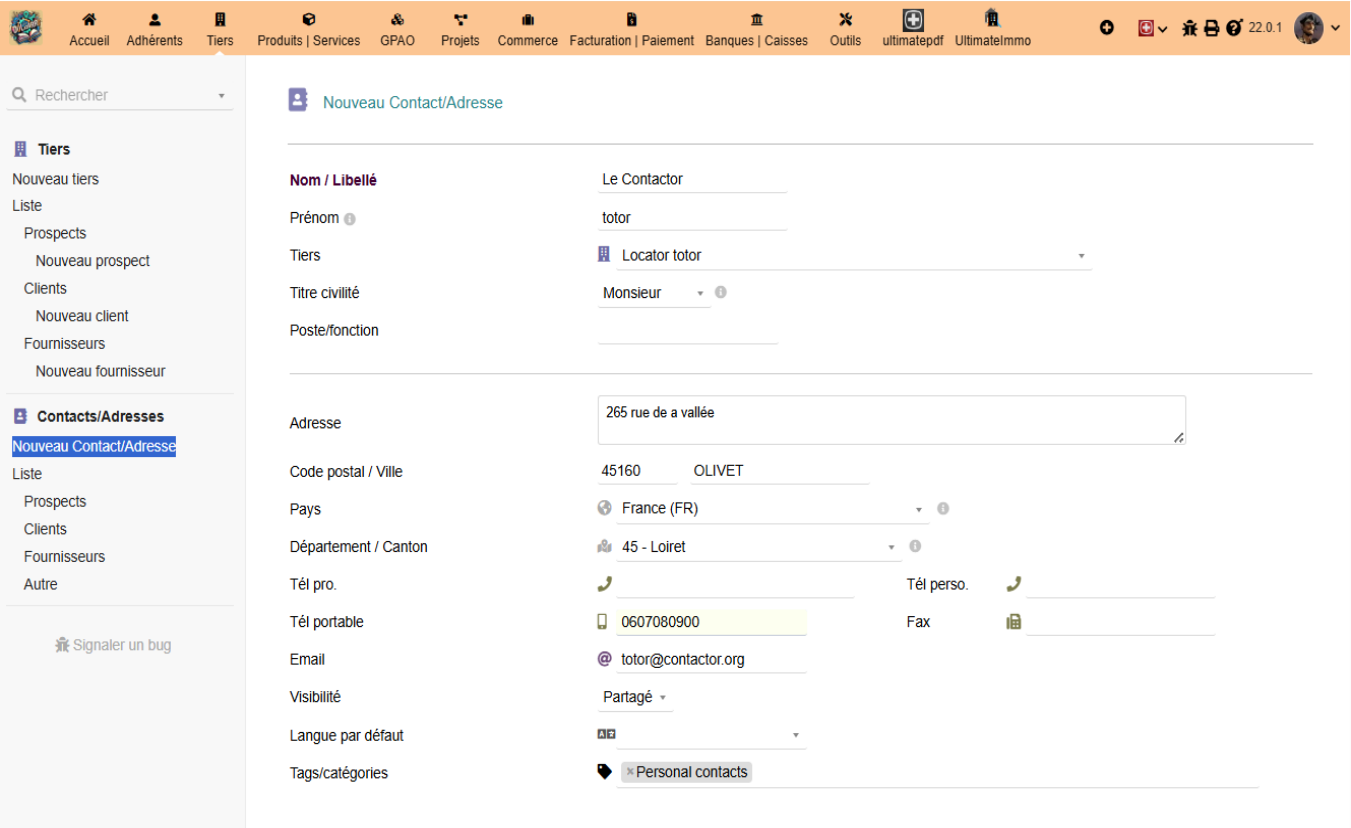Open the Accueil home menu
The width and height of the screenshot is (1351, 828).
click(89, 29)
